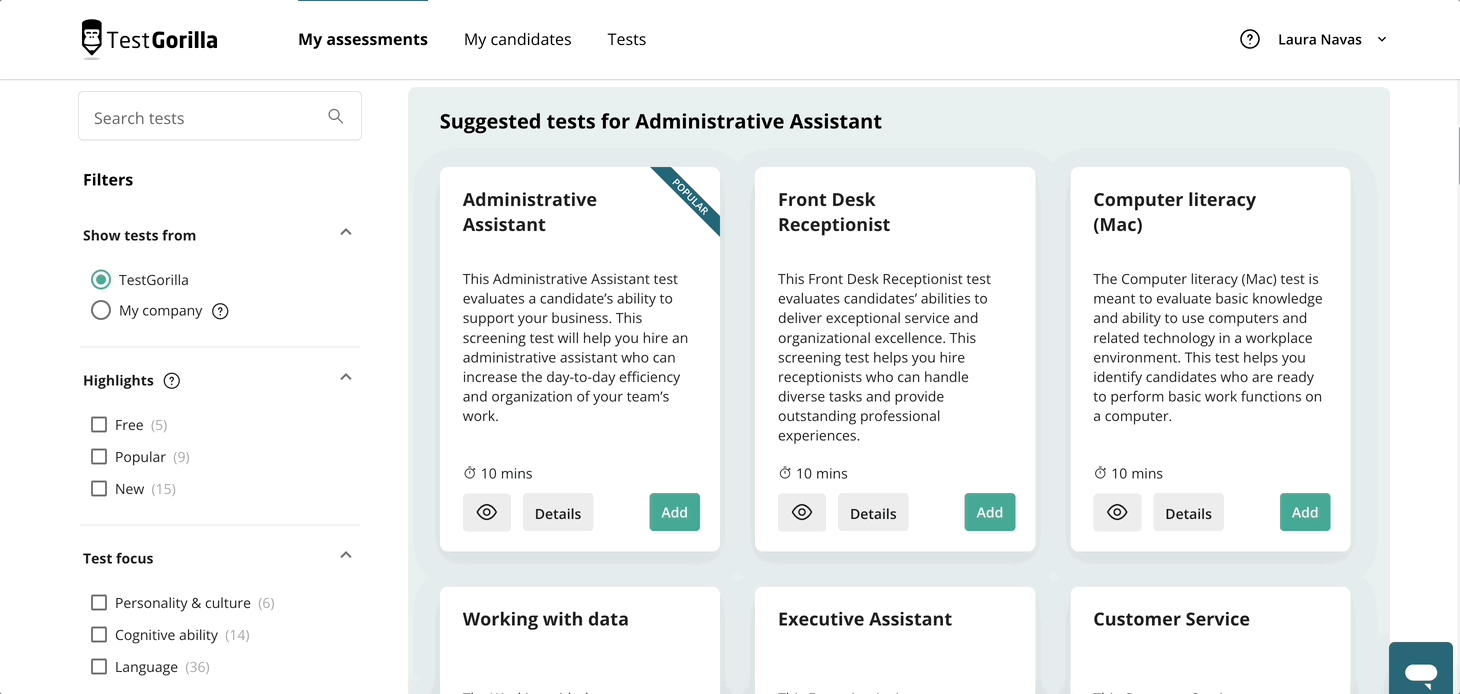Switch to the Tests tab
The width and height of the screenshot is (1460, 694).
[627, 39]
